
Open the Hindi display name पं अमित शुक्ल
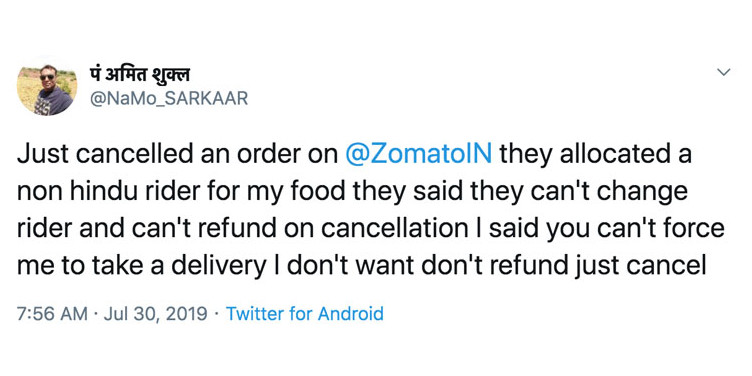point(140,75)
